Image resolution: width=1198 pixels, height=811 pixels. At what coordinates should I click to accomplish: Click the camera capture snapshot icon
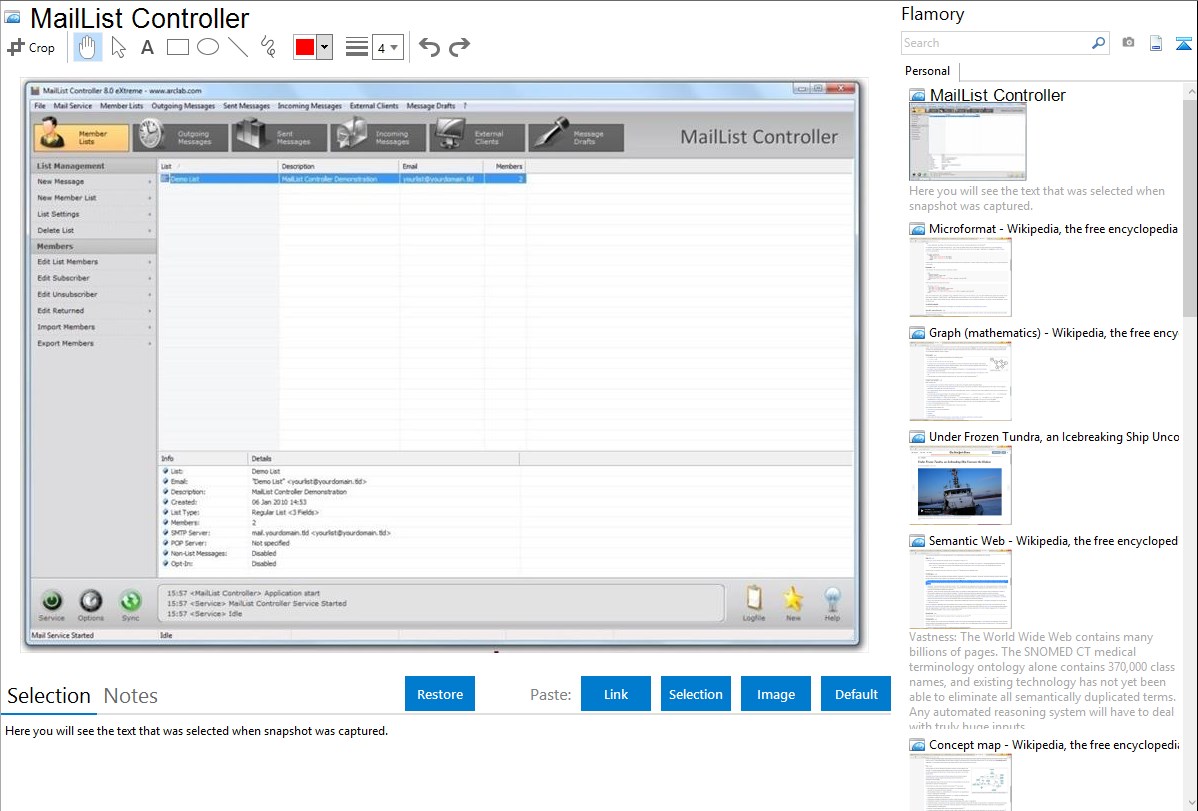pyautogui.click(x=1128, y=43)
